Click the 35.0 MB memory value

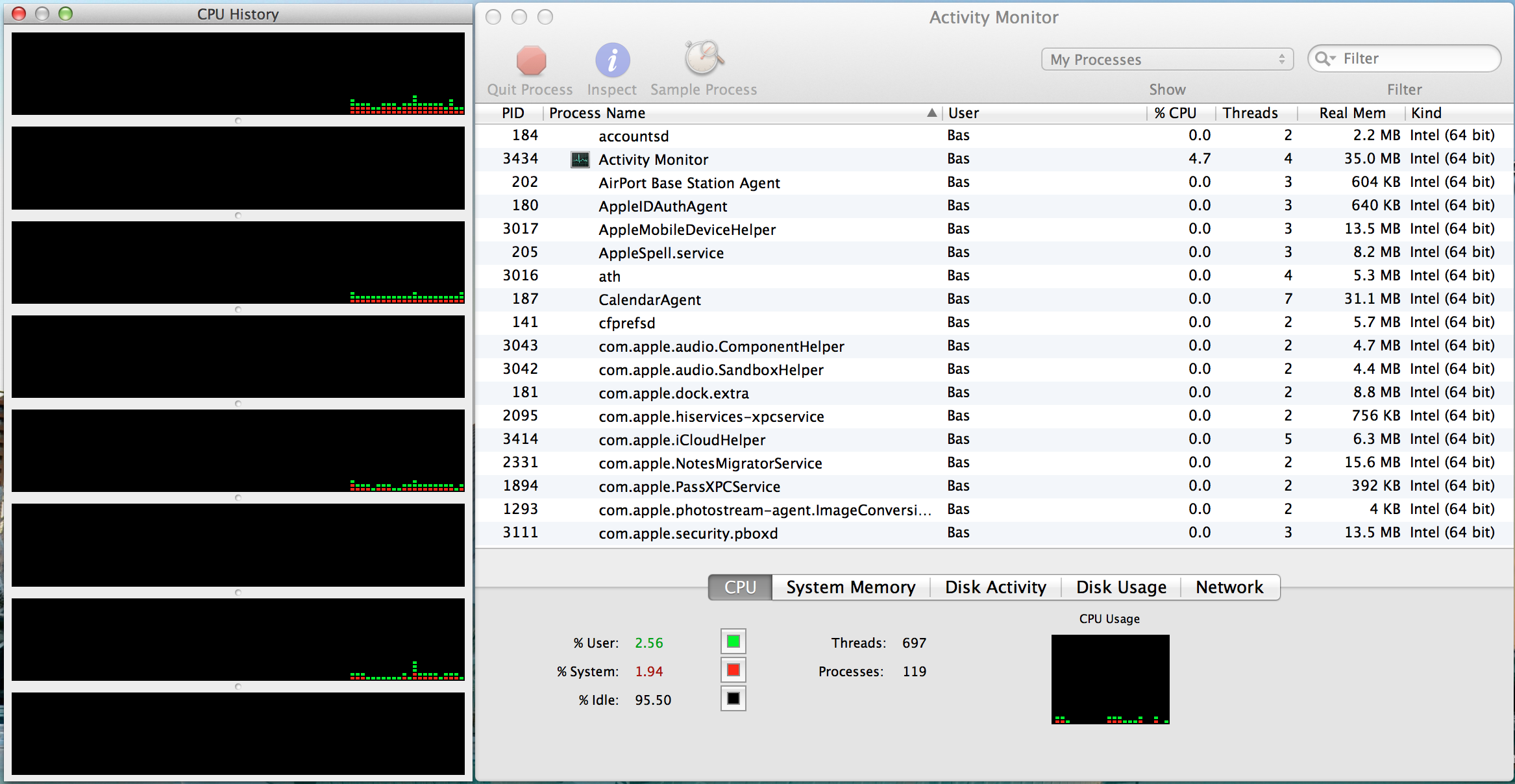pyautogui.click(x=1372, y=159)
